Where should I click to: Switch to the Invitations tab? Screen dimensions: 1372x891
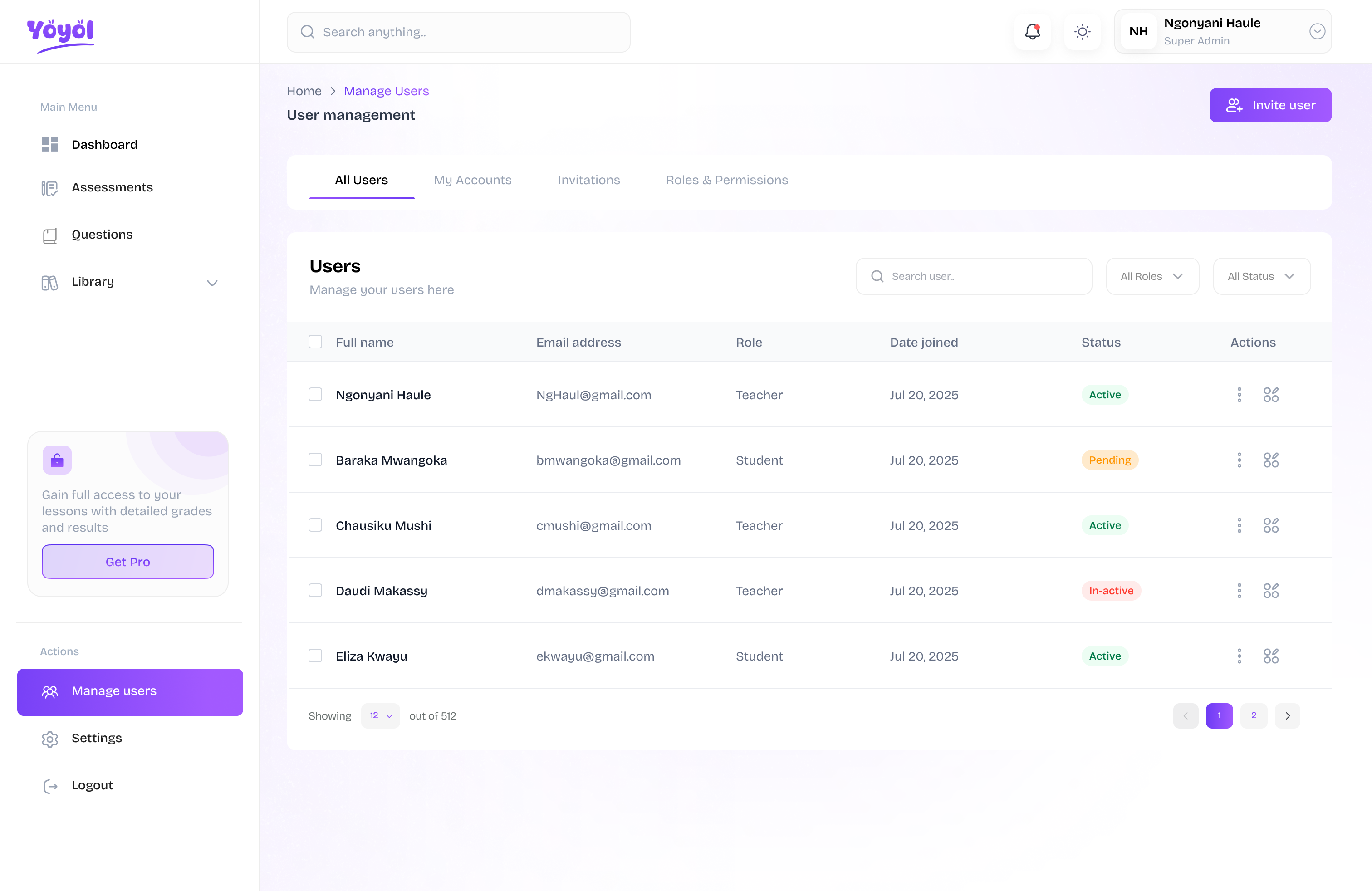click(588, 180)
